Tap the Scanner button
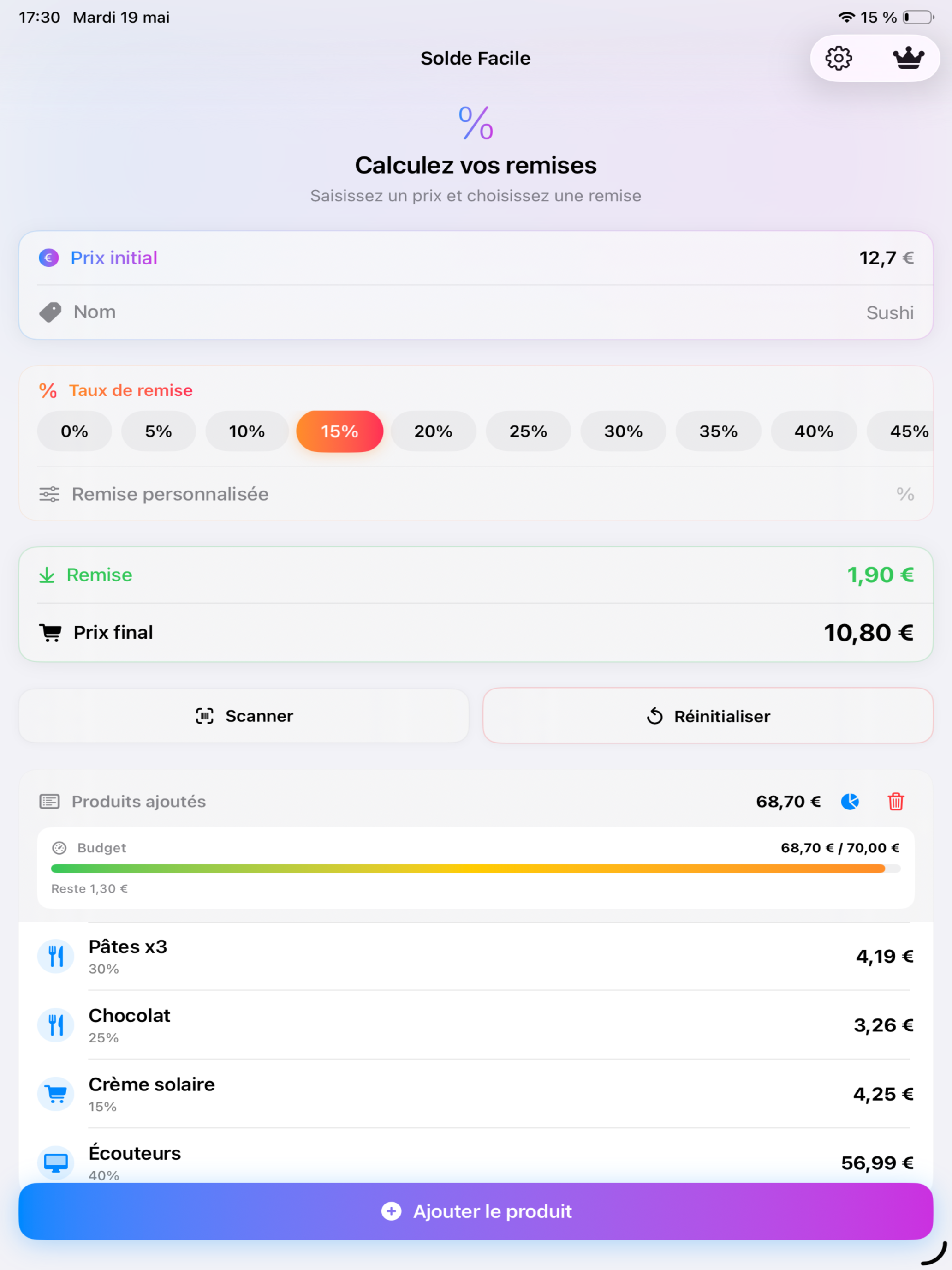 pyautogui.click(x=244, y=716)
